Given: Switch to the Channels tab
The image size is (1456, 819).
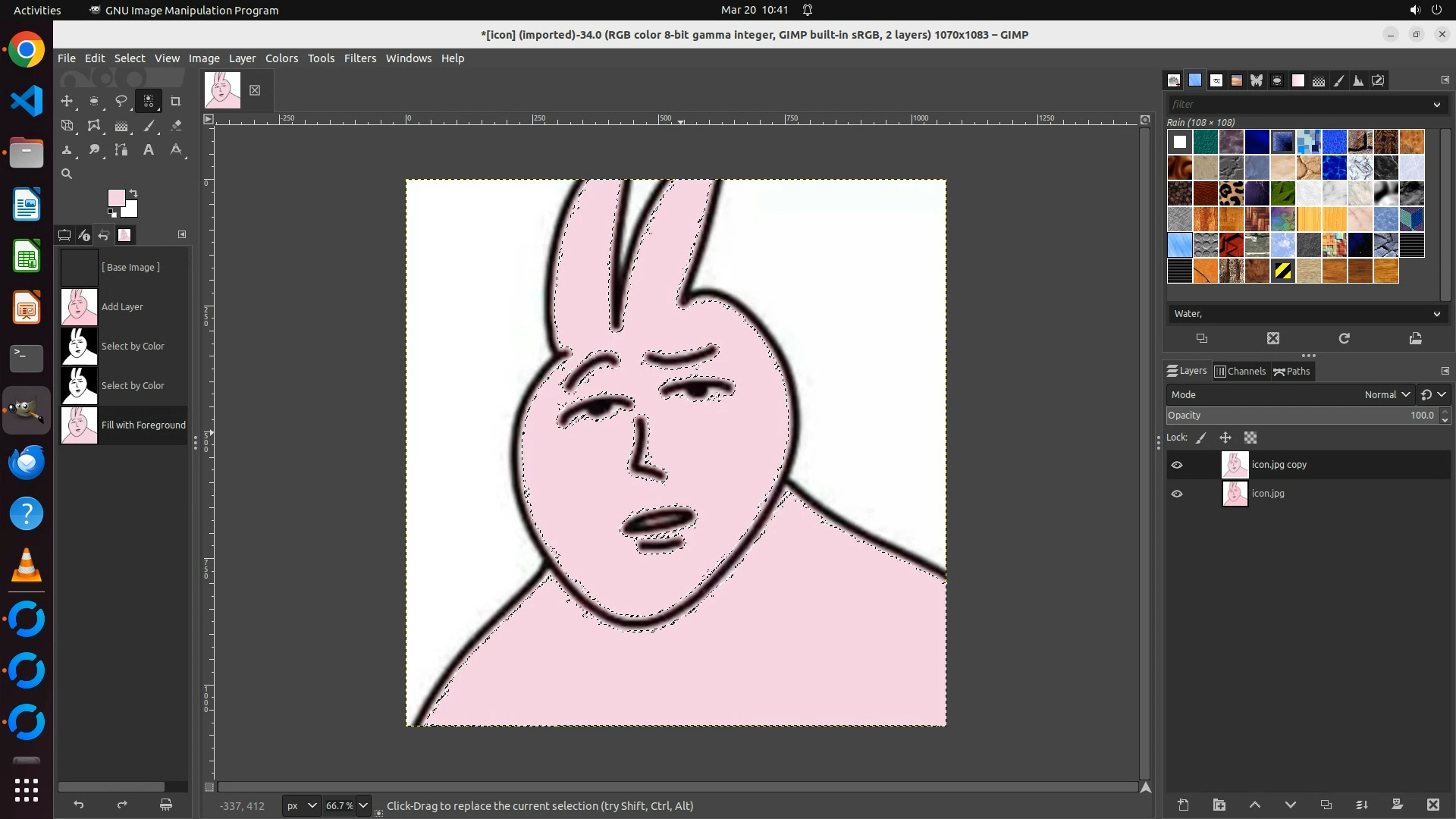Looking at the screenshot, I should point(1240,371).
